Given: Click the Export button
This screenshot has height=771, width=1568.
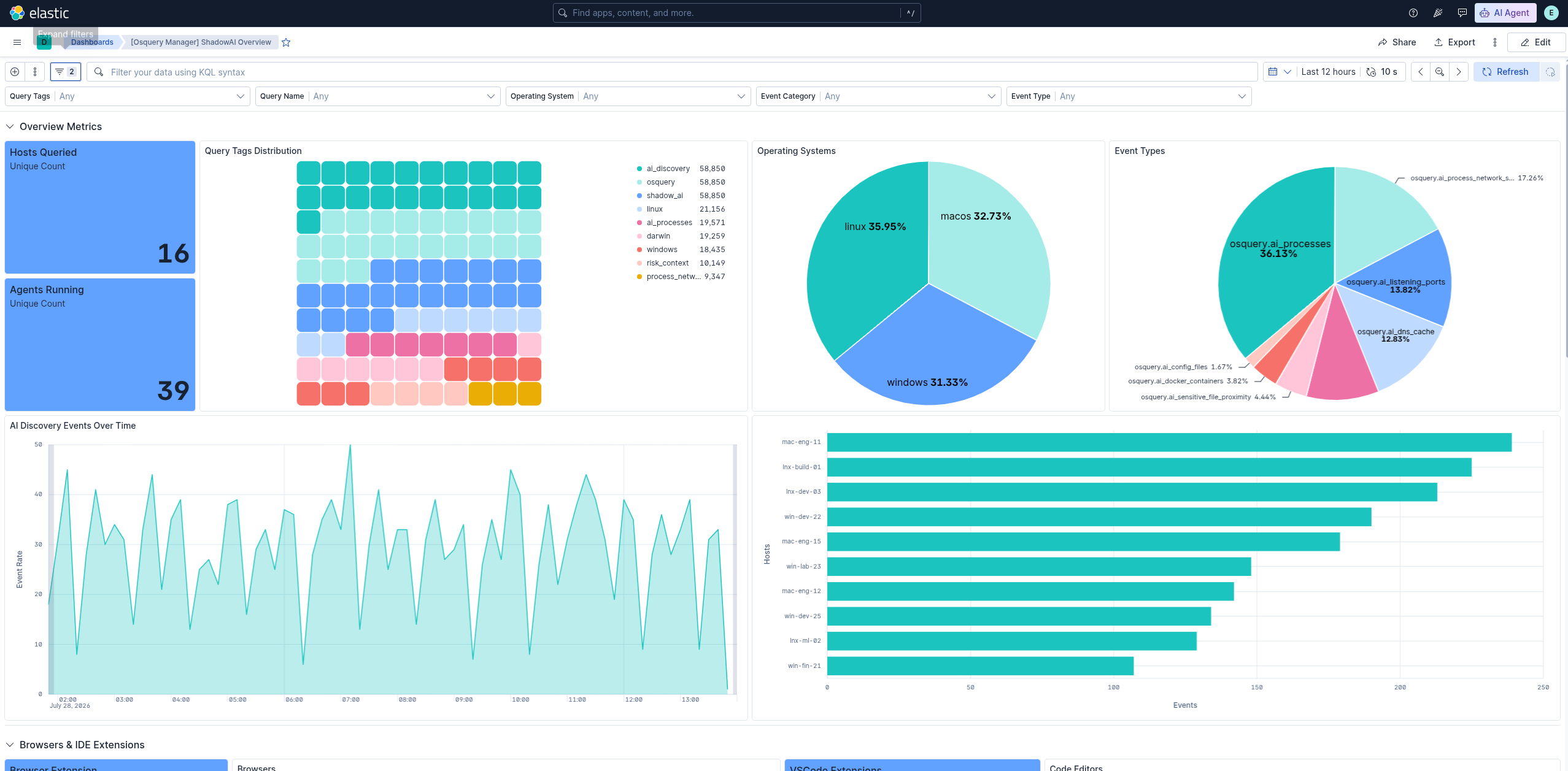Looking at the screenshot, I should pos(1454,42).
